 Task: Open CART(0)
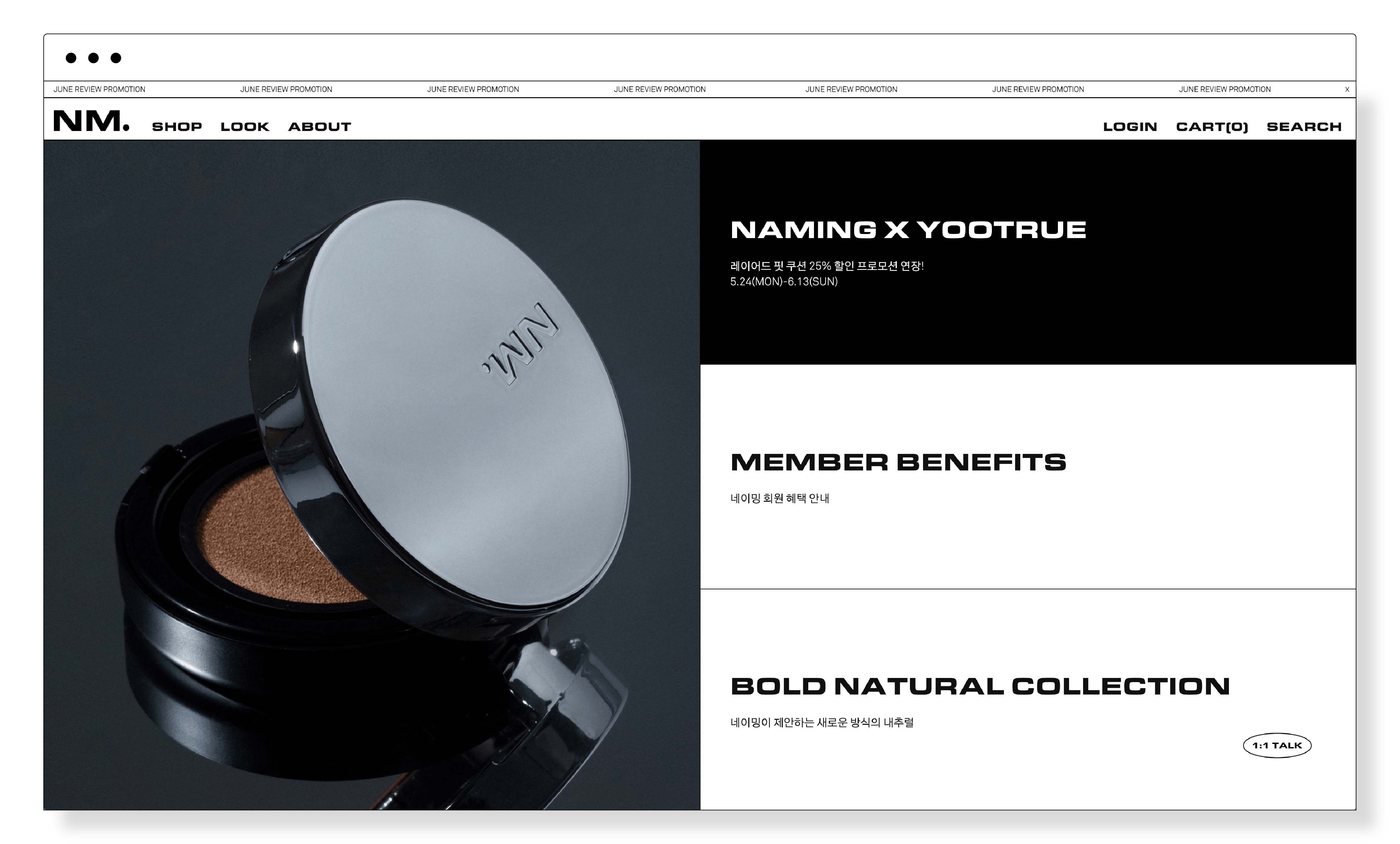coord(1212,127)
